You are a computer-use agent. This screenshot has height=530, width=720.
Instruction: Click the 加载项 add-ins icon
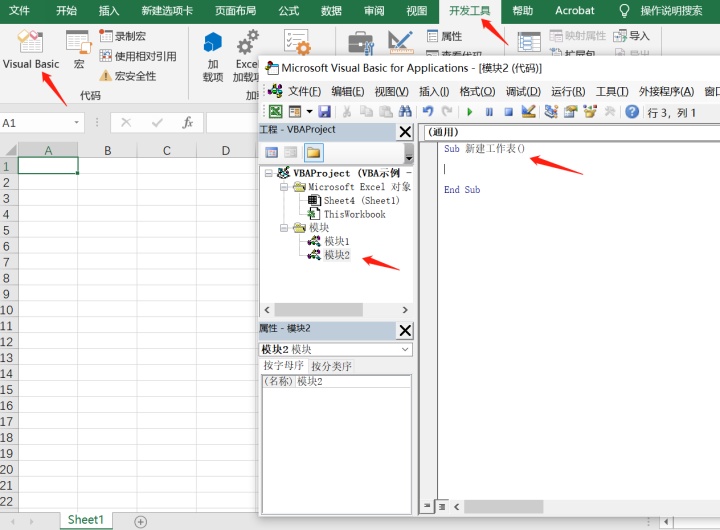coord(213,55)
